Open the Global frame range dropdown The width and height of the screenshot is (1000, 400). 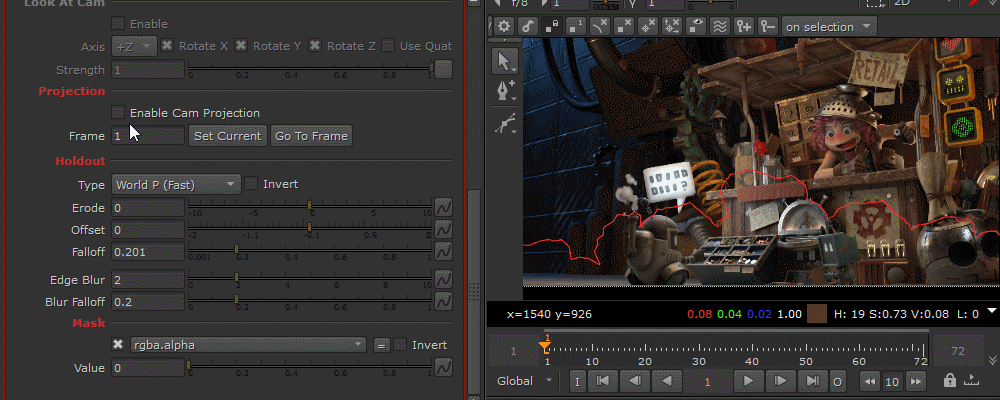click(525, 381)
